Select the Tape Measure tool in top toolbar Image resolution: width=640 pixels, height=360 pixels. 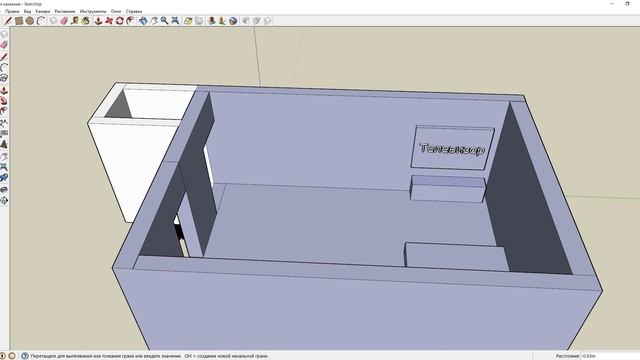75,20
